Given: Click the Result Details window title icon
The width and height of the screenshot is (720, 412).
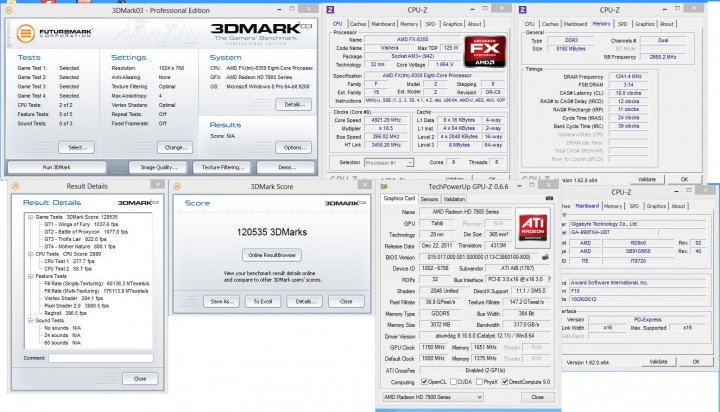Looking at the screenshot, I should click(x=15, y=186).
